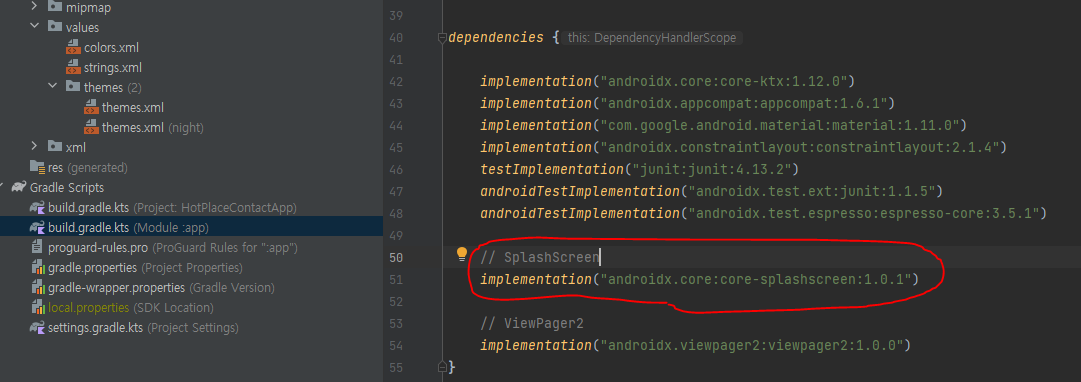The height and width of the screenshot is (382, 1081).
Task: Click the proguard-rules.pro file icon
Action: pyautogui.click(x=37, y=247)
